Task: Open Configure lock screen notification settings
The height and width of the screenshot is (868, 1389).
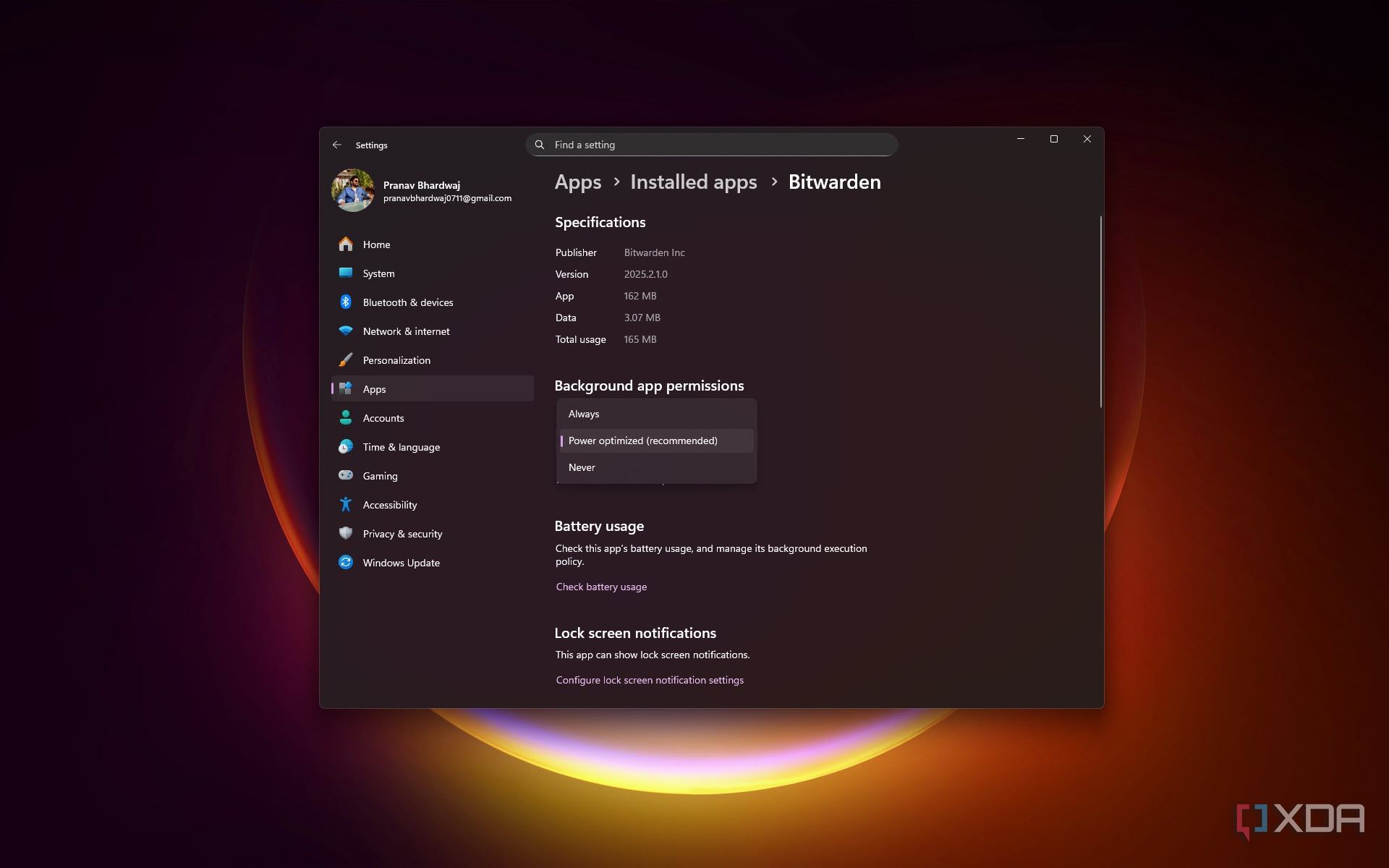Action: point(650,680)
